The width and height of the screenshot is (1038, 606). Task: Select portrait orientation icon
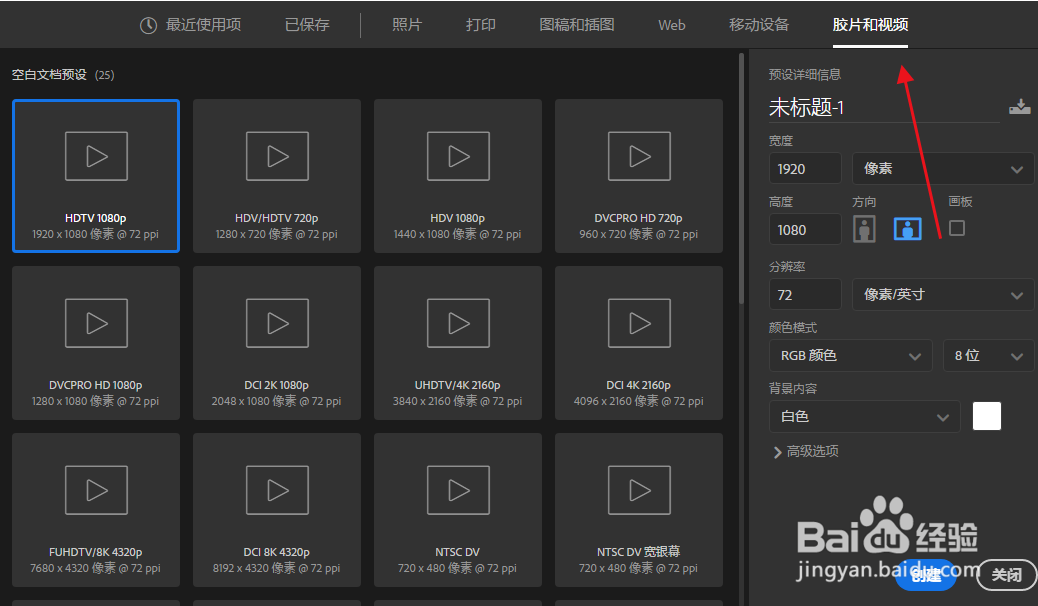[x=864, y=229]
